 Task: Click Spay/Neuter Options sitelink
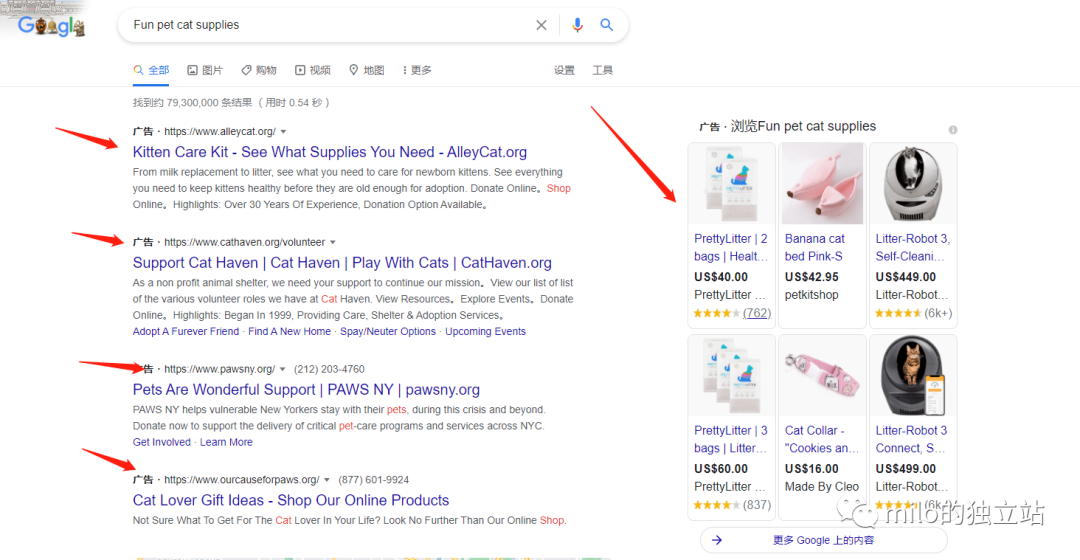(388, 331)
